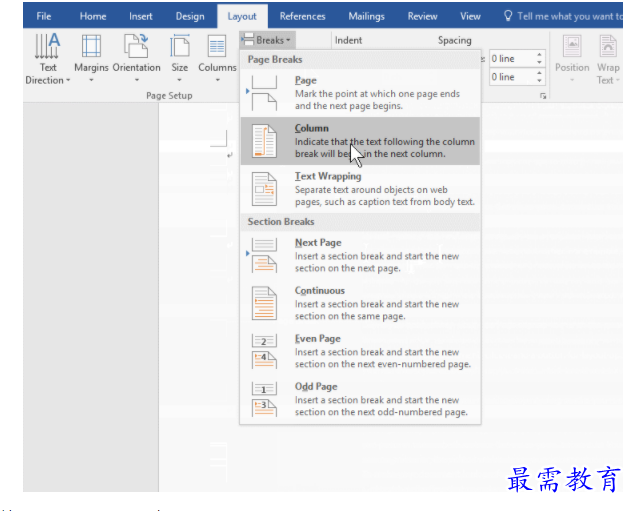Click the Column break icon
This screenshot has height=511, width=629.
click(264, 141)
